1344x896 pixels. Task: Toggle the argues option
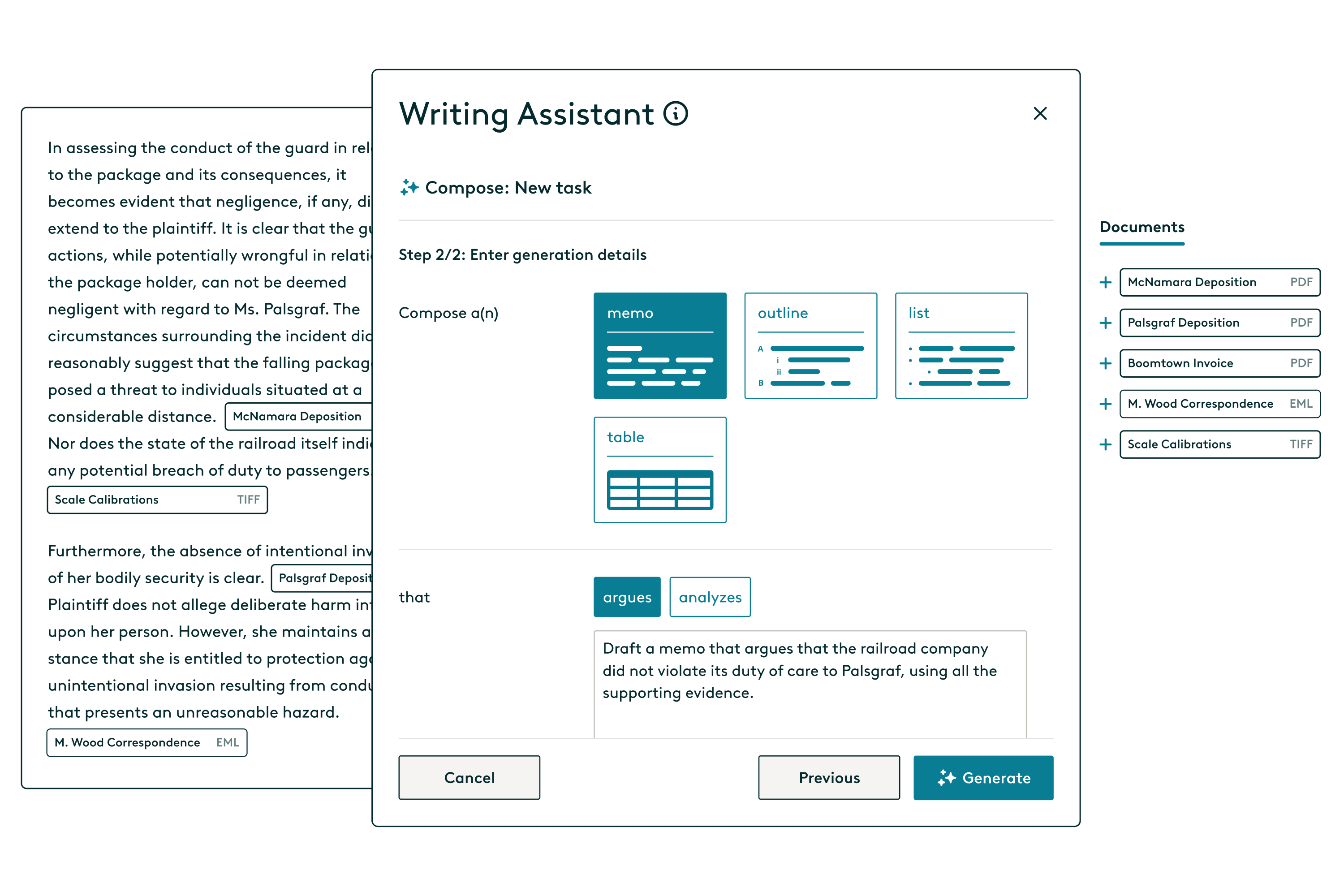point(625,597)
